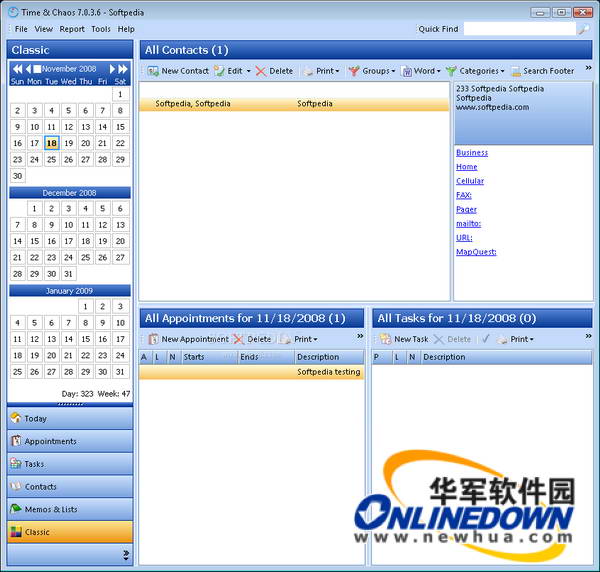Viewport: 600px width, 572px height.
Task: Open the Tools menu
Action: tap(101, 29)
